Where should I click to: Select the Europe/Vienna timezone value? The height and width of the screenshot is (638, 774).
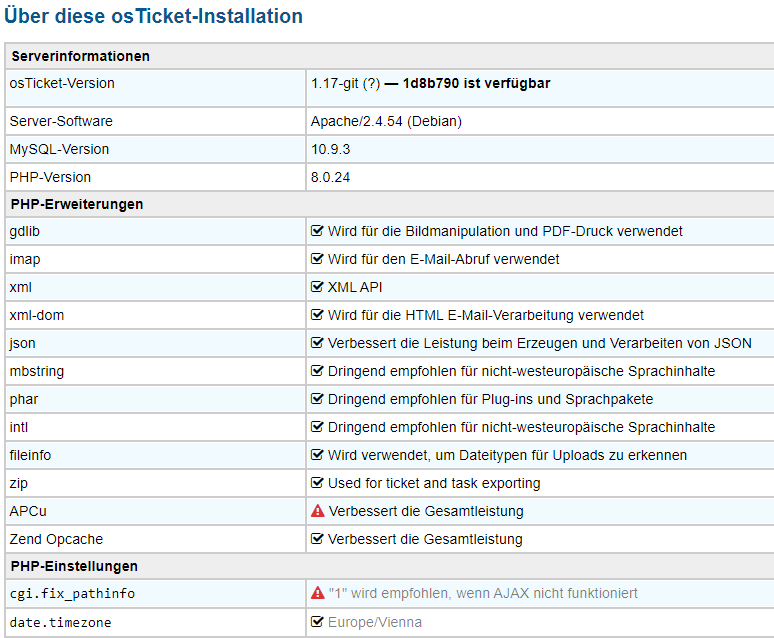[x=375, y=622]
